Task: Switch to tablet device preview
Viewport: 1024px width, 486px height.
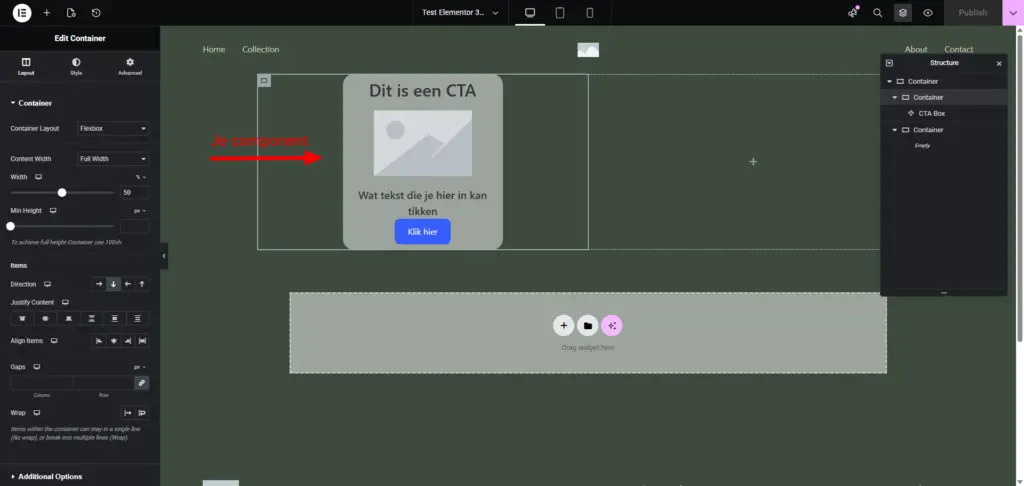Action: tap(560, 12)
